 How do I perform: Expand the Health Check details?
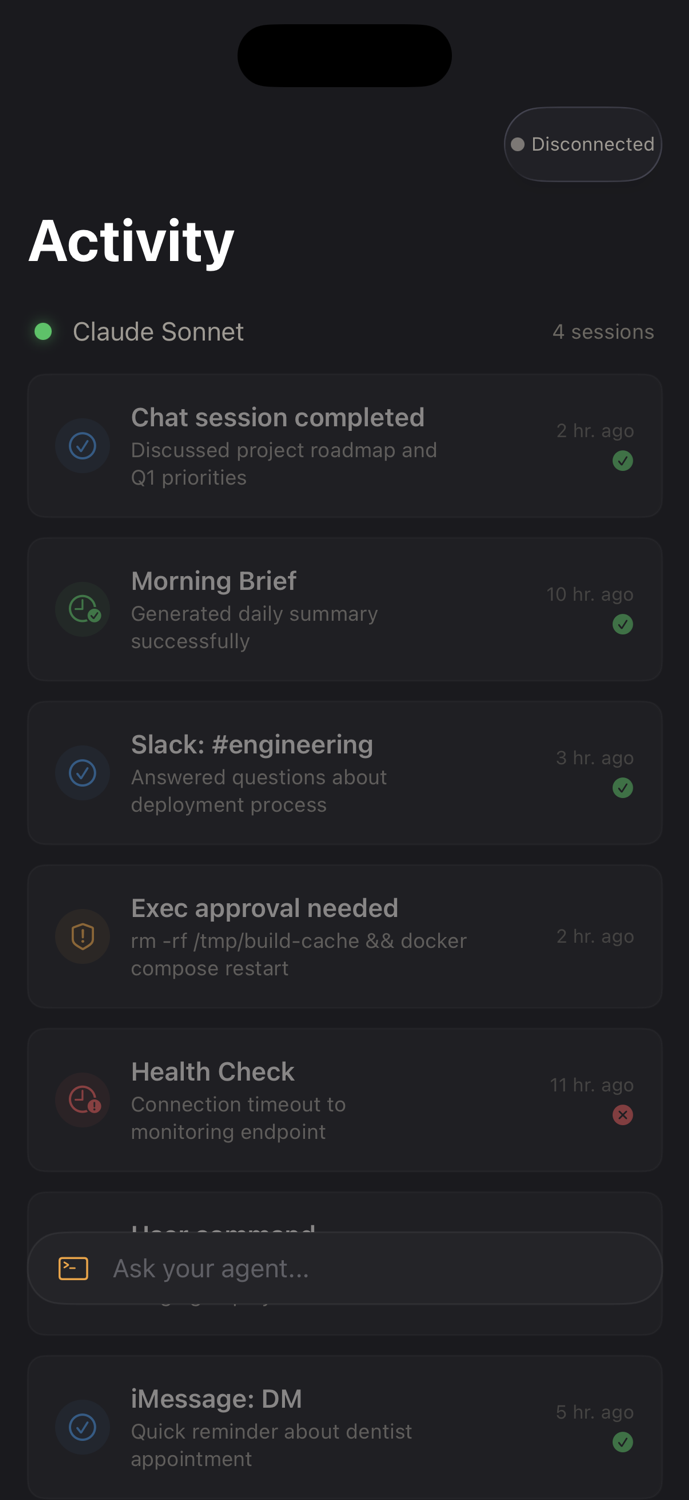[x=344, y=1099]
